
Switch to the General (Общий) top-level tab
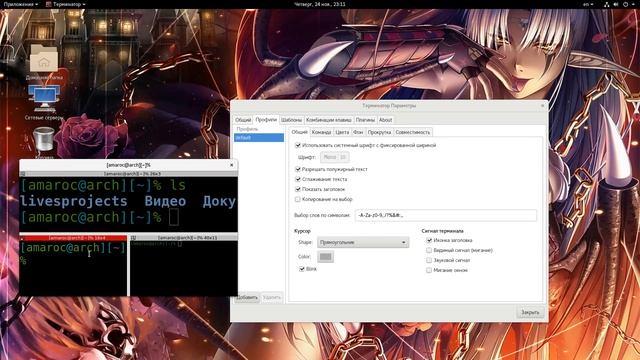coord(243,120)
